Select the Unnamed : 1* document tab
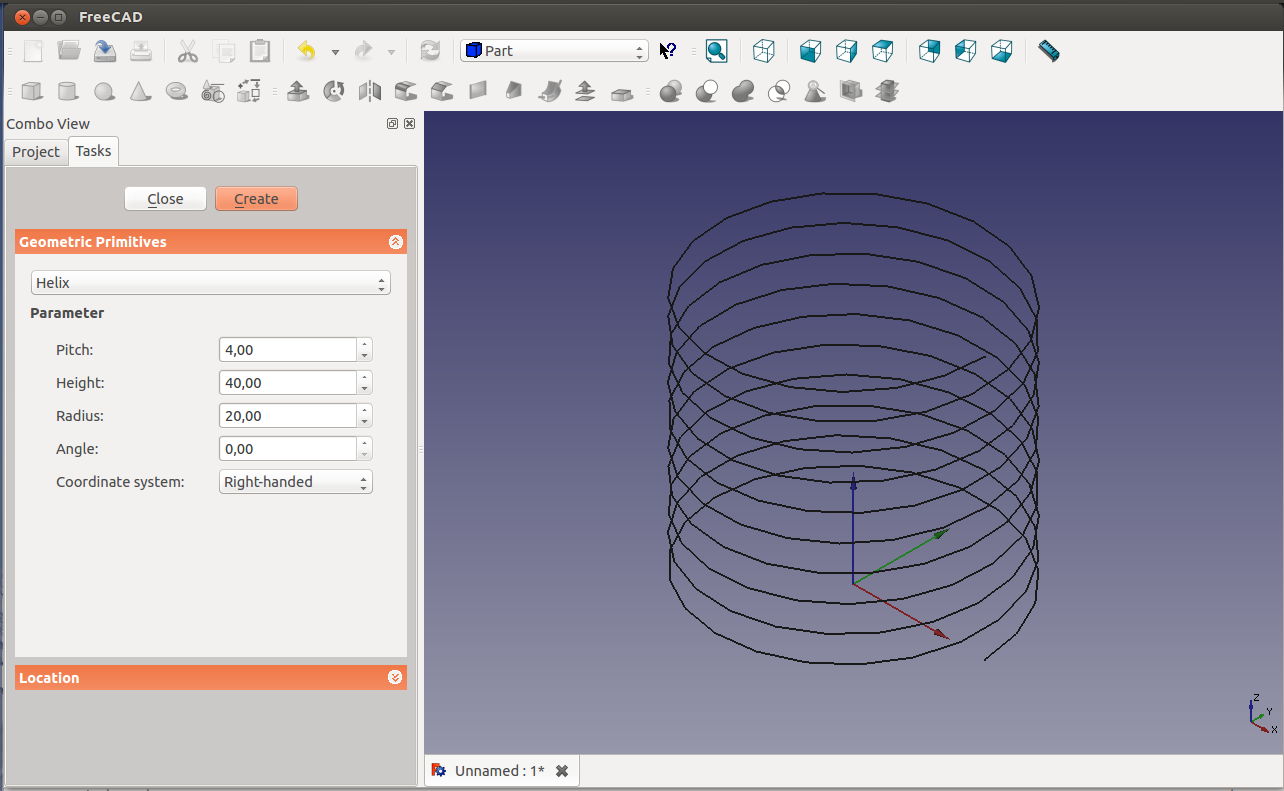 coord(499,771)
